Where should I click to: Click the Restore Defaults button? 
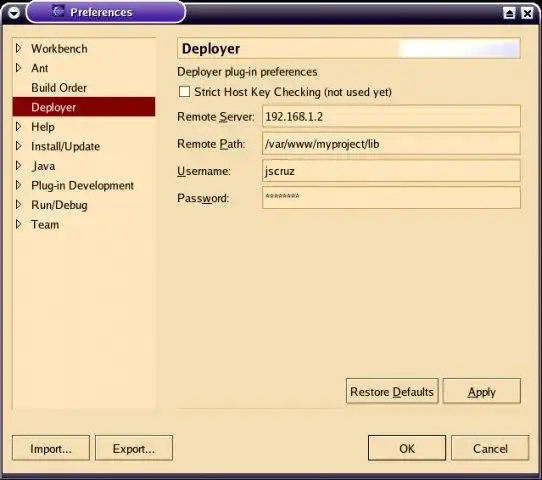coord(392,391)
